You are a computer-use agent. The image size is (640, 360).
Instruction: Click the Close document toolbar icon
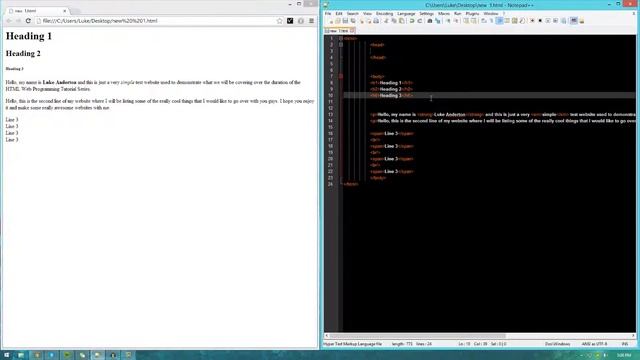[361, 20]
